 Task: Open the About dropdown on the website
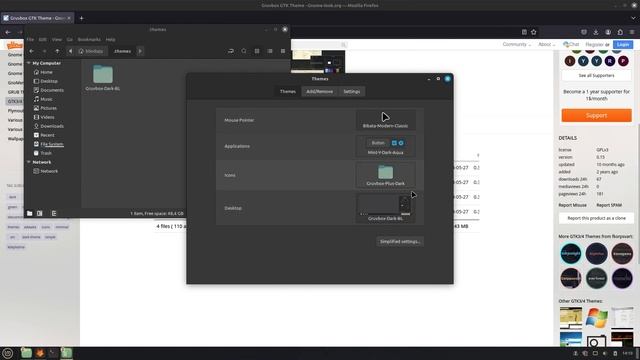tap(547, 44)
